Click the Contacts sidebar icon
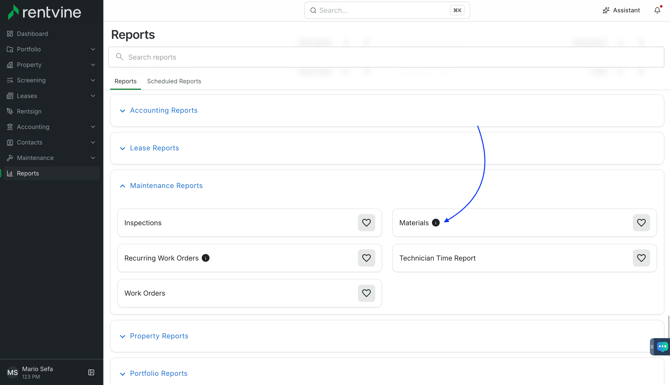 tap(10, 142)
